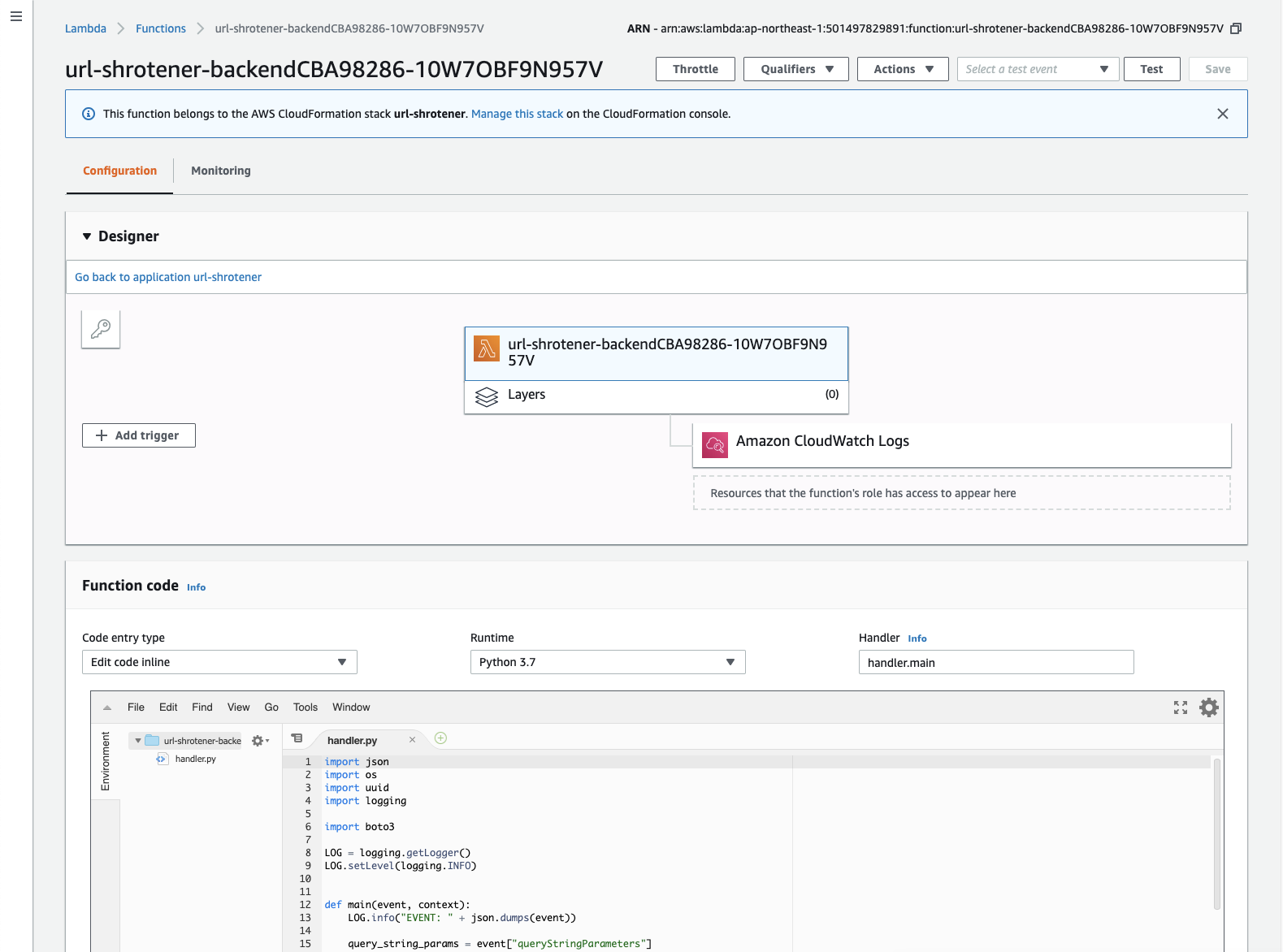Select the Amazon CloudWatch Logs resource box
The height and width of the screenshot is (952, 1283).
pyautogui.click(x=962, y=444)
